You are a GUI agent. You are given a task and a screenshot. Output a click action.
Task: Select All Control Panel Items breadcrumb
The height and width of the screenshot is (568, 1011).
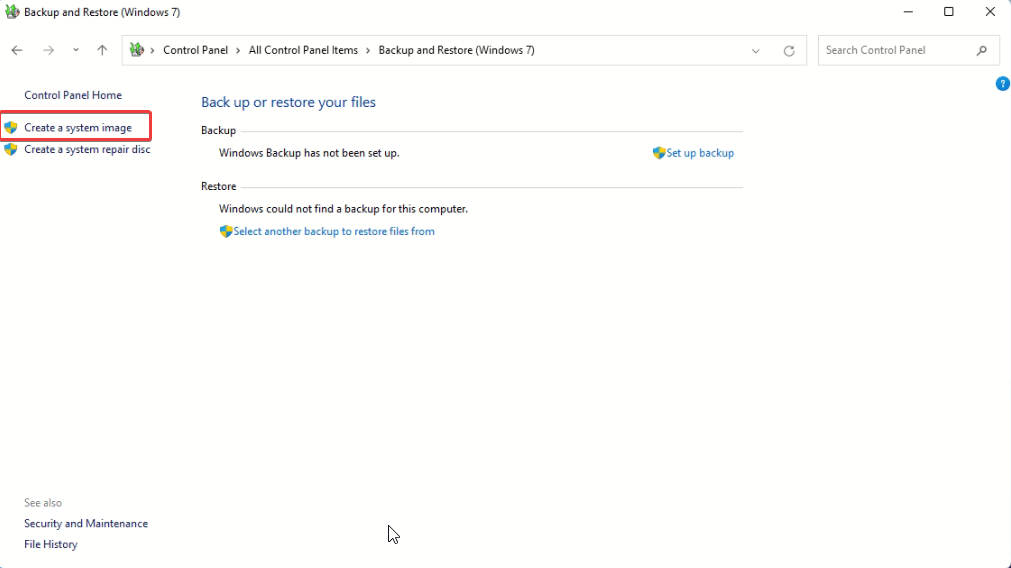(x=303, y=50)
